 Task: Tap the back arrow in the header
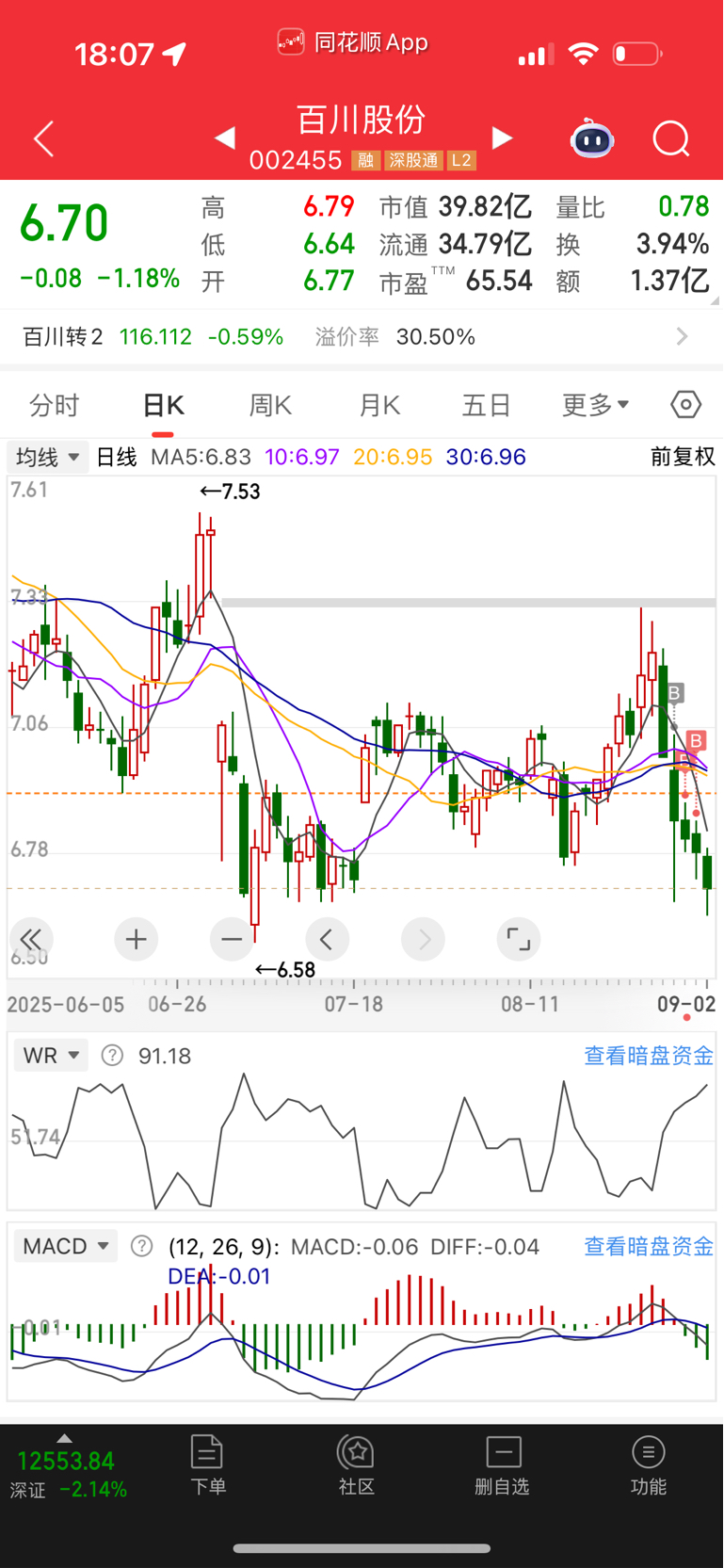coord(43,139)
